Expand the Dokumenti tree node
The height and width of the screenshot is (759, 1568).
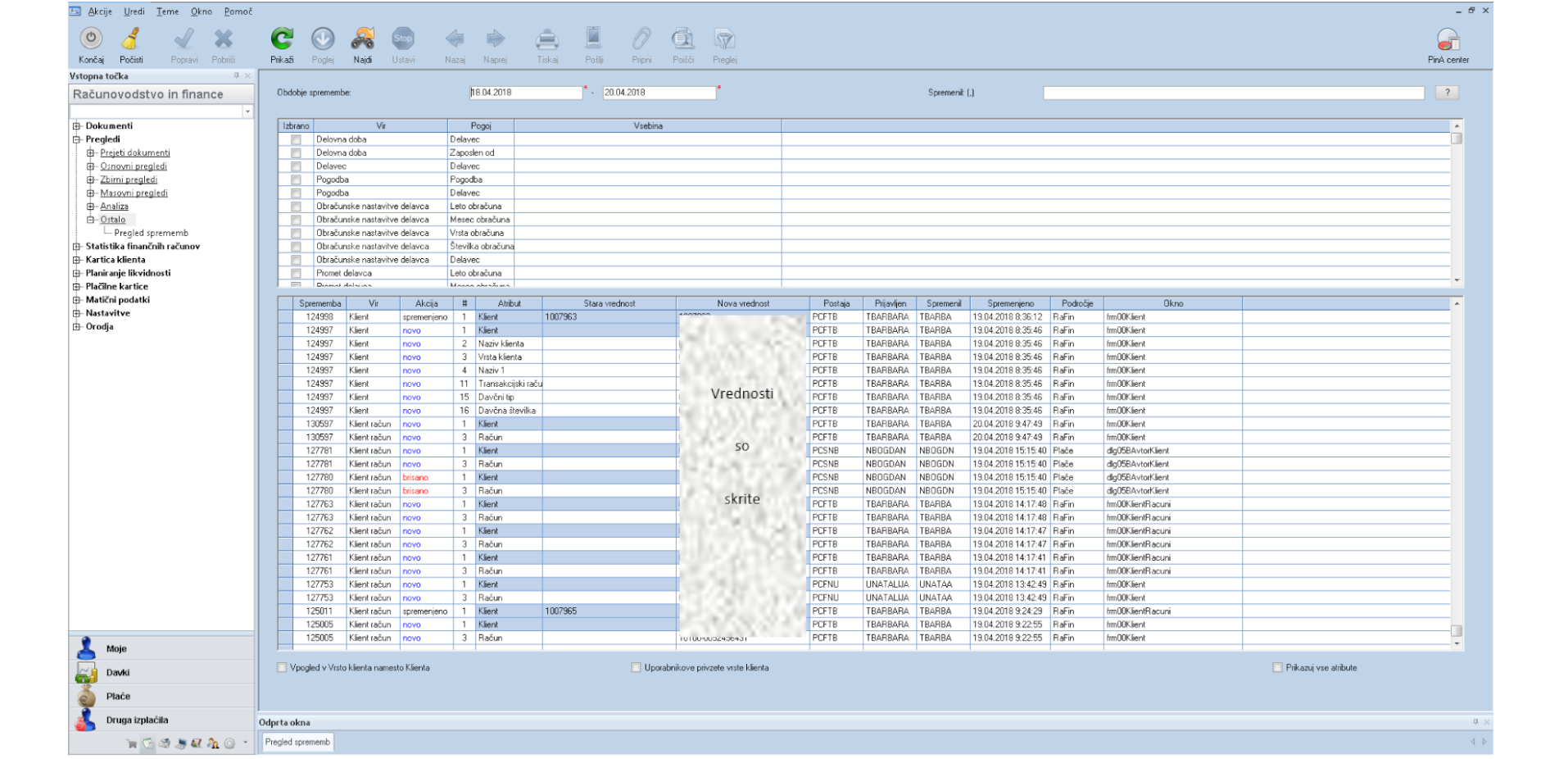[x=76, y=126]
